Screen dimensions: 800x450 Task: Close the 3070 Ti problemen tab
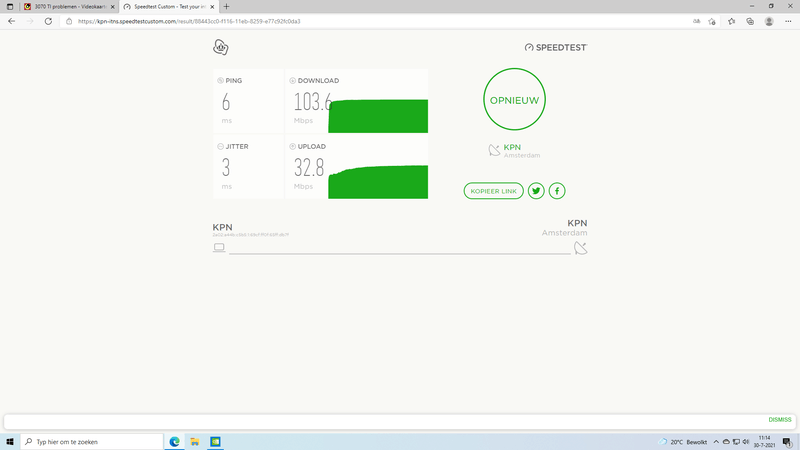tap(113, 7)
